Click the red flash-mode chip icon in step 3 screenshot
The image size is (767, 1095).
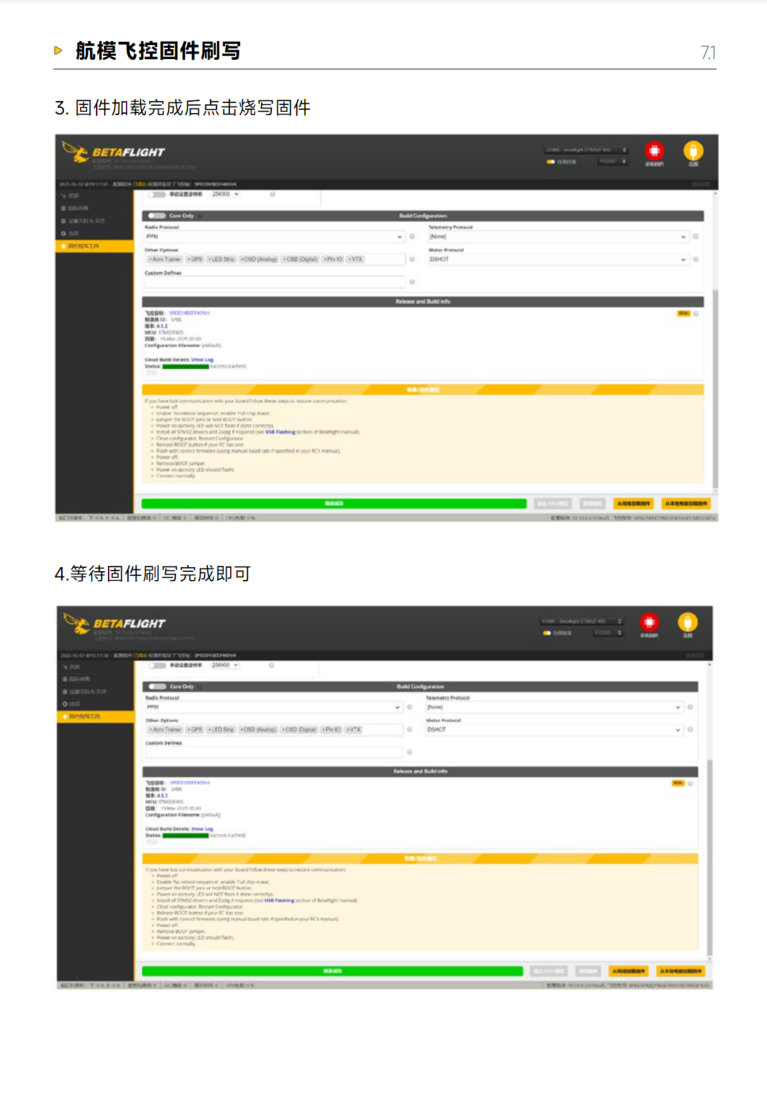pyautogui.click(x=654, y=150)
